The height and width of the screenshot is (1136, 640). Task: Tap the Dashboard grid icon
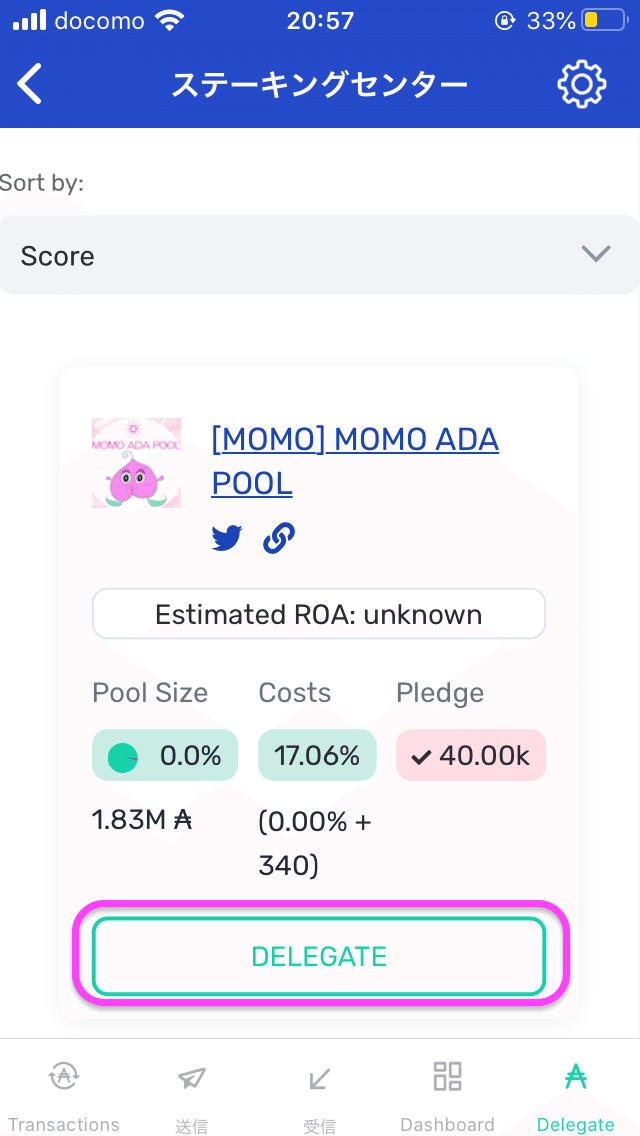point(447,1077)
